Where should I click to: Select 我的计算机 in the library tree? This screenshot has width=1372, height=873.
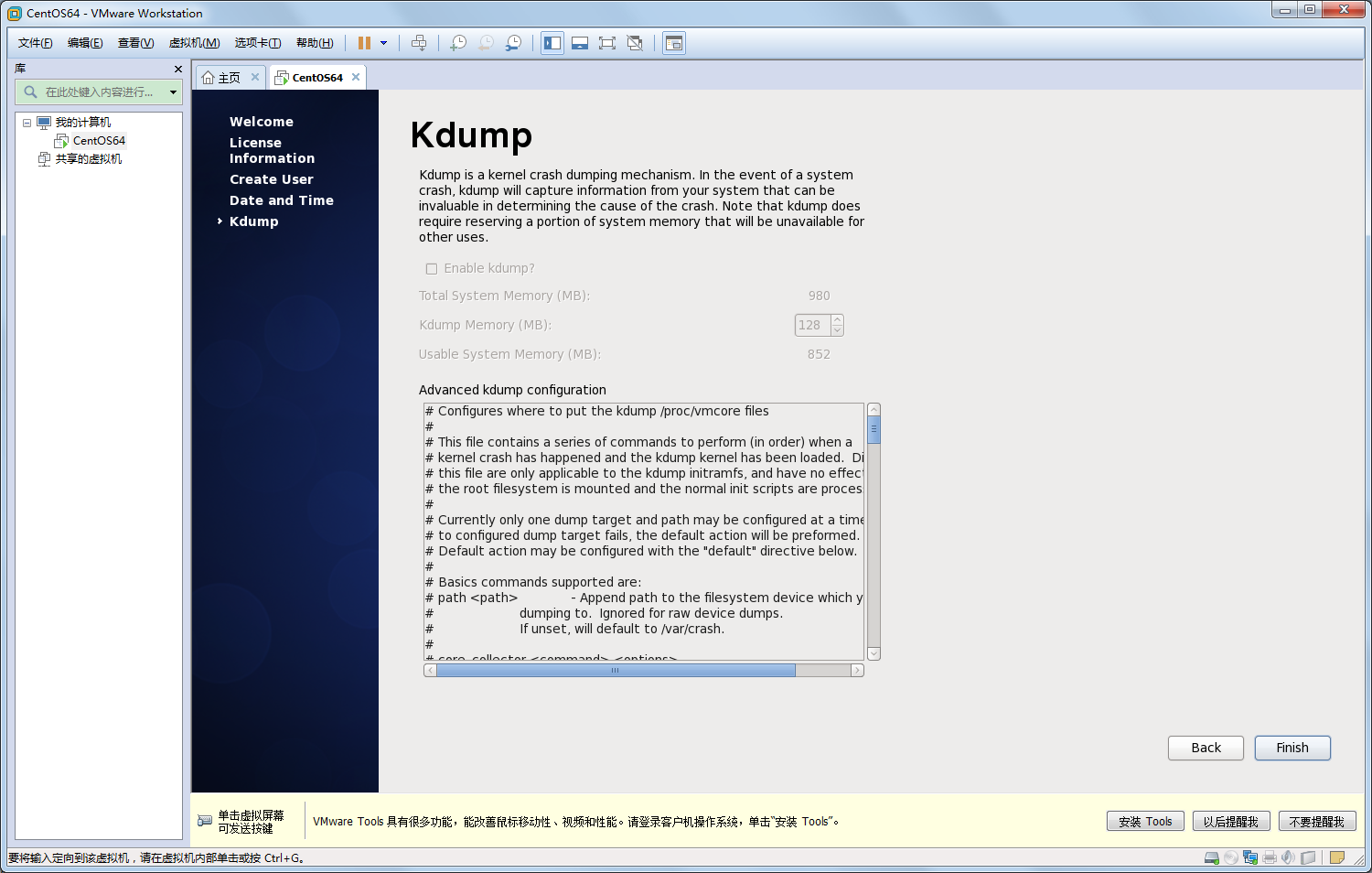pyautogui.click(x=82, y=123)
